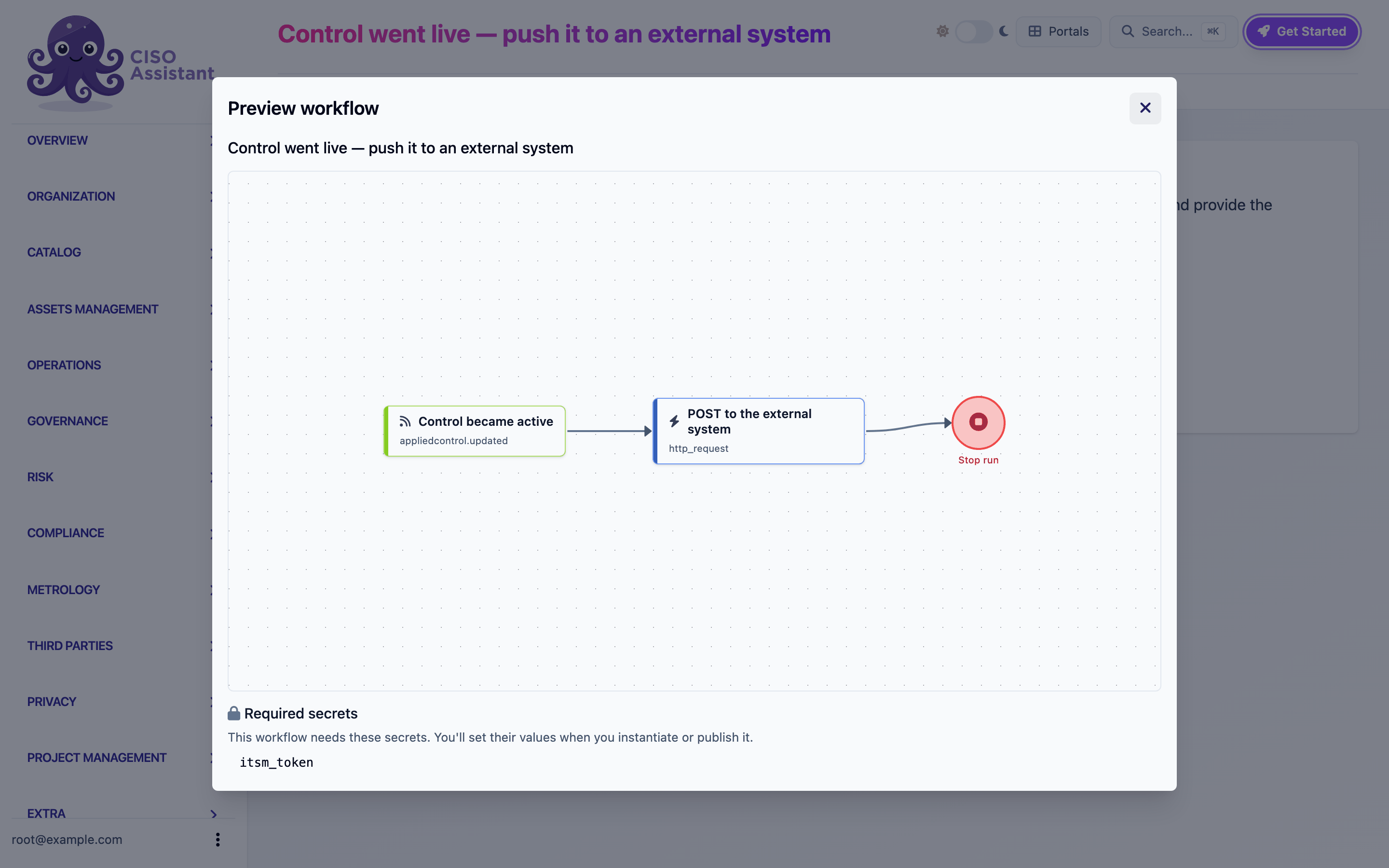Click the sun light-mode icon

(942, 31)
